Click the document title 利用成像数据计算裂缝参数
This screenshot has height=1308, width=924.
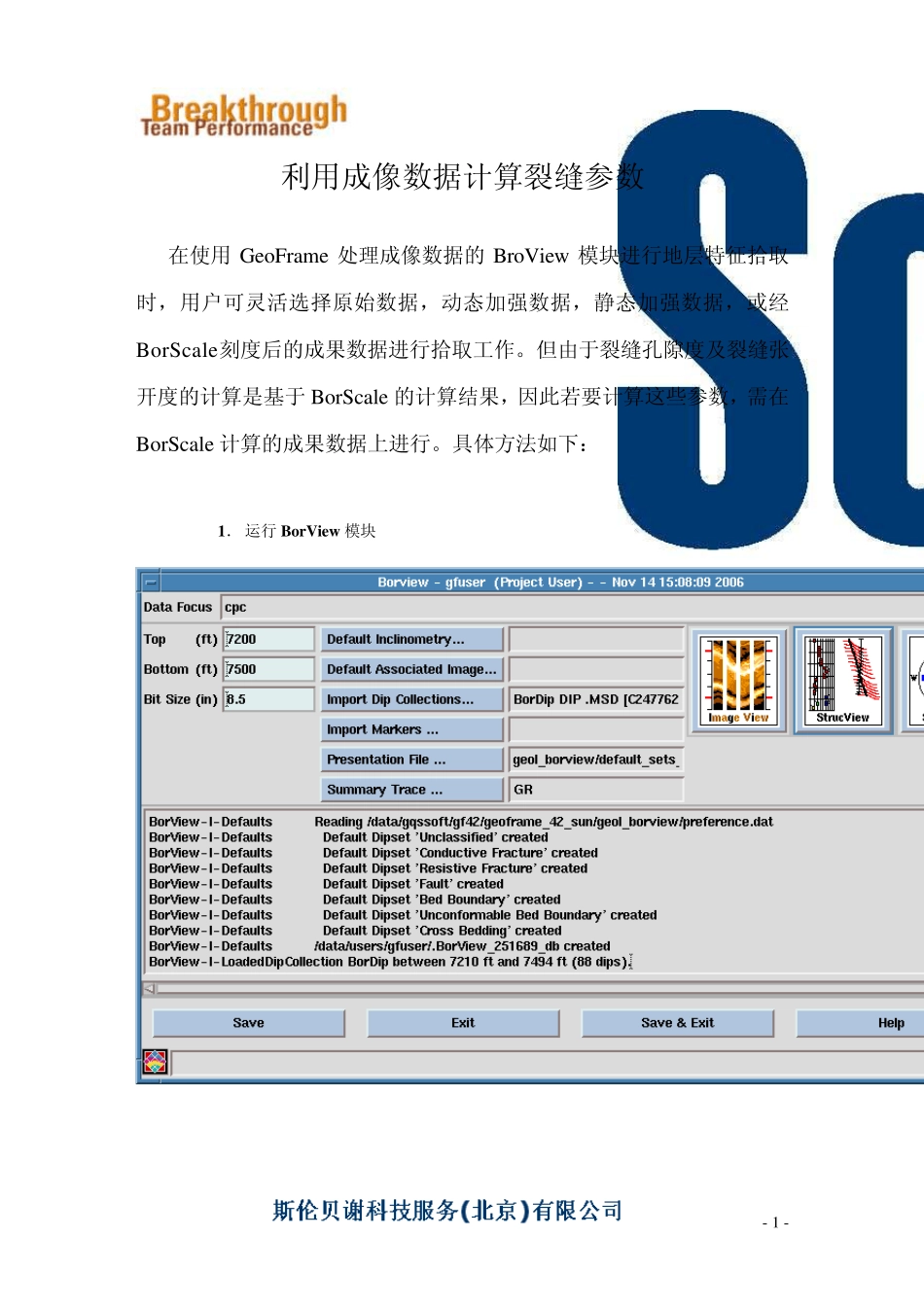pos(463,177)
